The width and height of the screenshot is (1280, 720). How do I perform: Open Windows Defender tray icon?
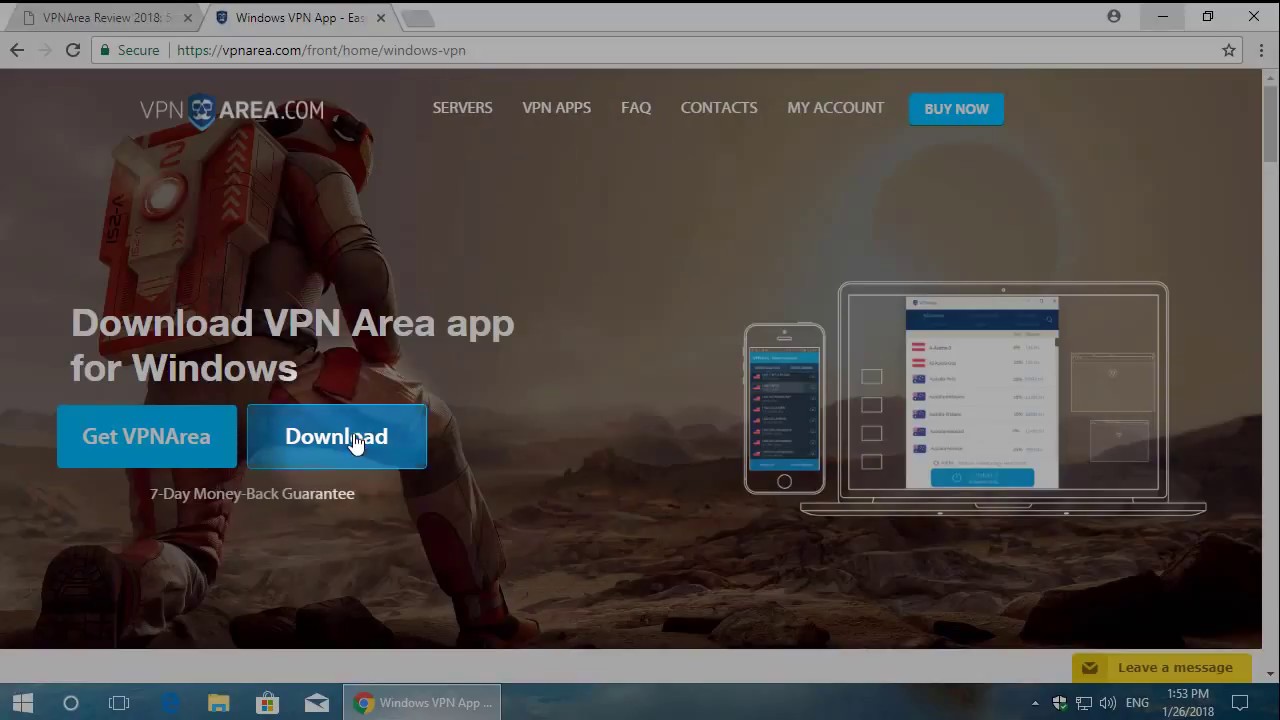[1060, 703]
